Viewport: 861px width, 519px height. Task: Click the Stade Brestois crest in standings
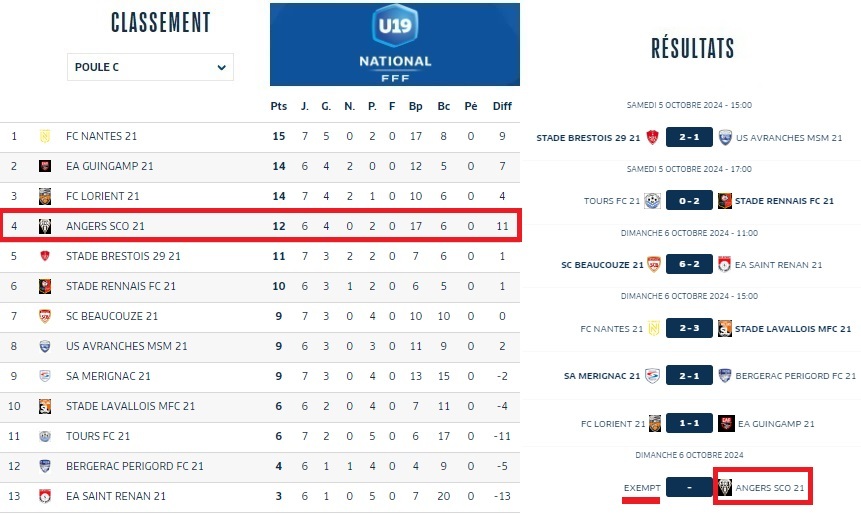[45, 256]
